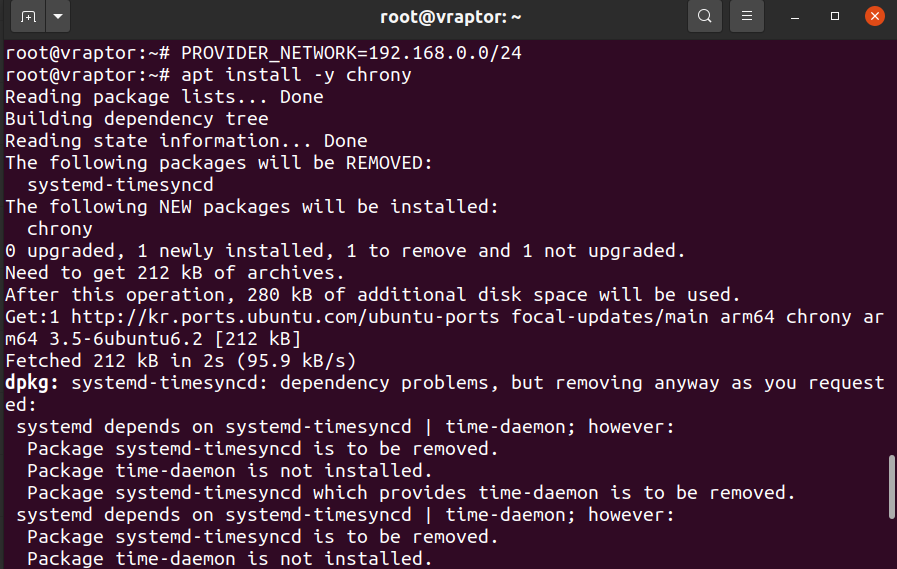Click the Building dependency tree line

tap(137, 119)
